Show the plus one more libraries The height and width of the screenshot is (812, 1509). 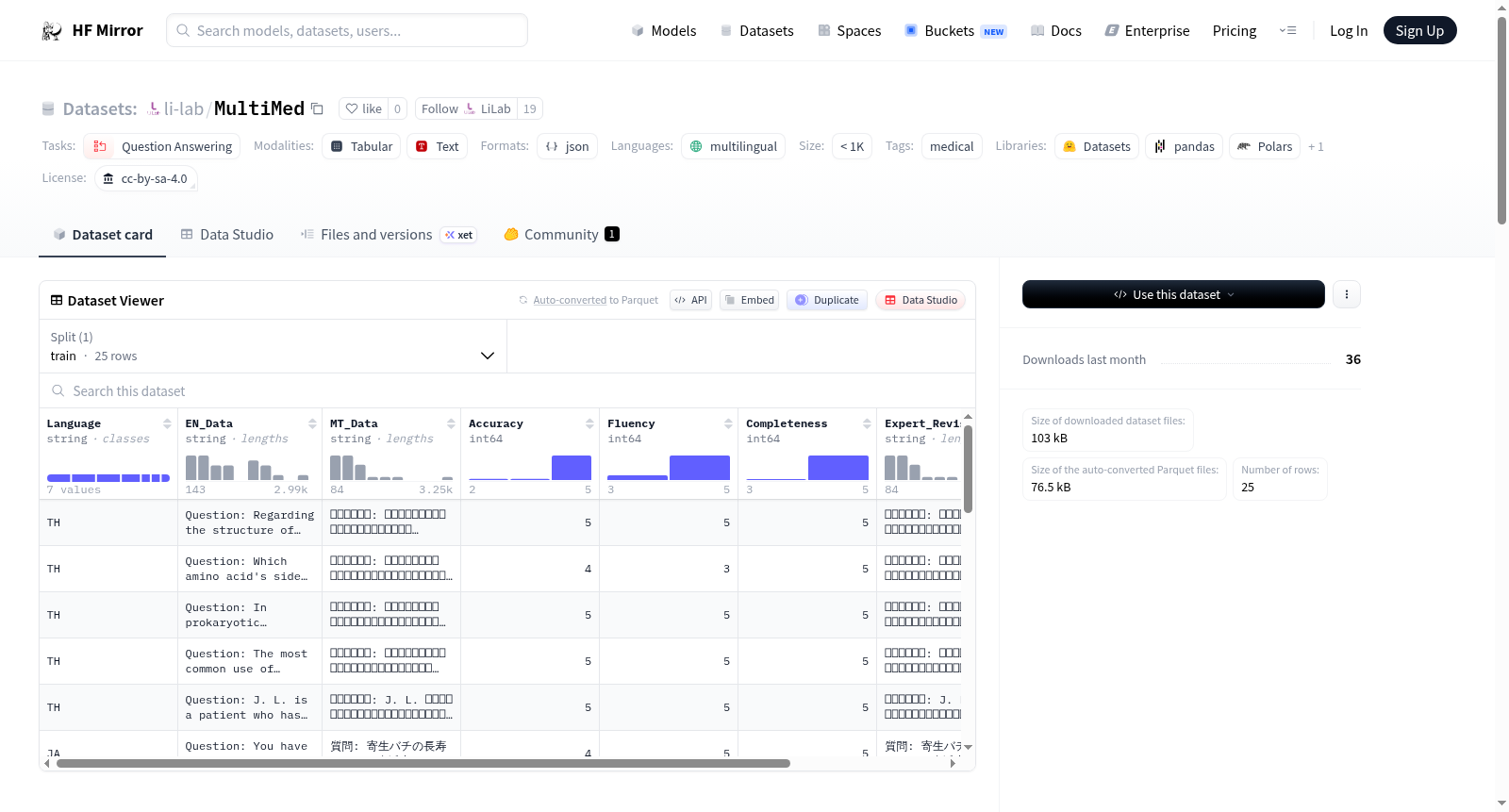(x=1316, y=146)
